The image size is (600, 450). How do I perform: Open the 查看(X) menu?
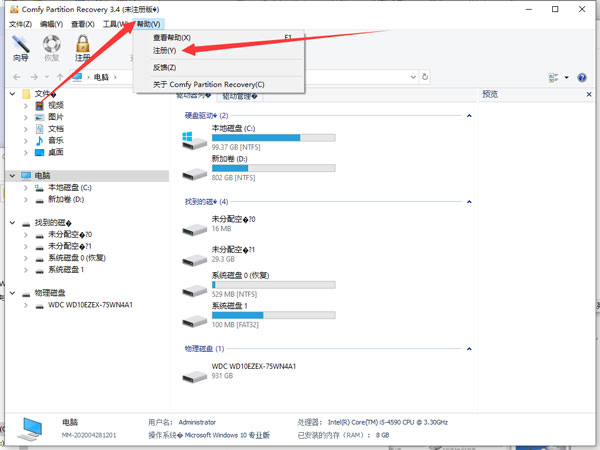click(83, 24)
